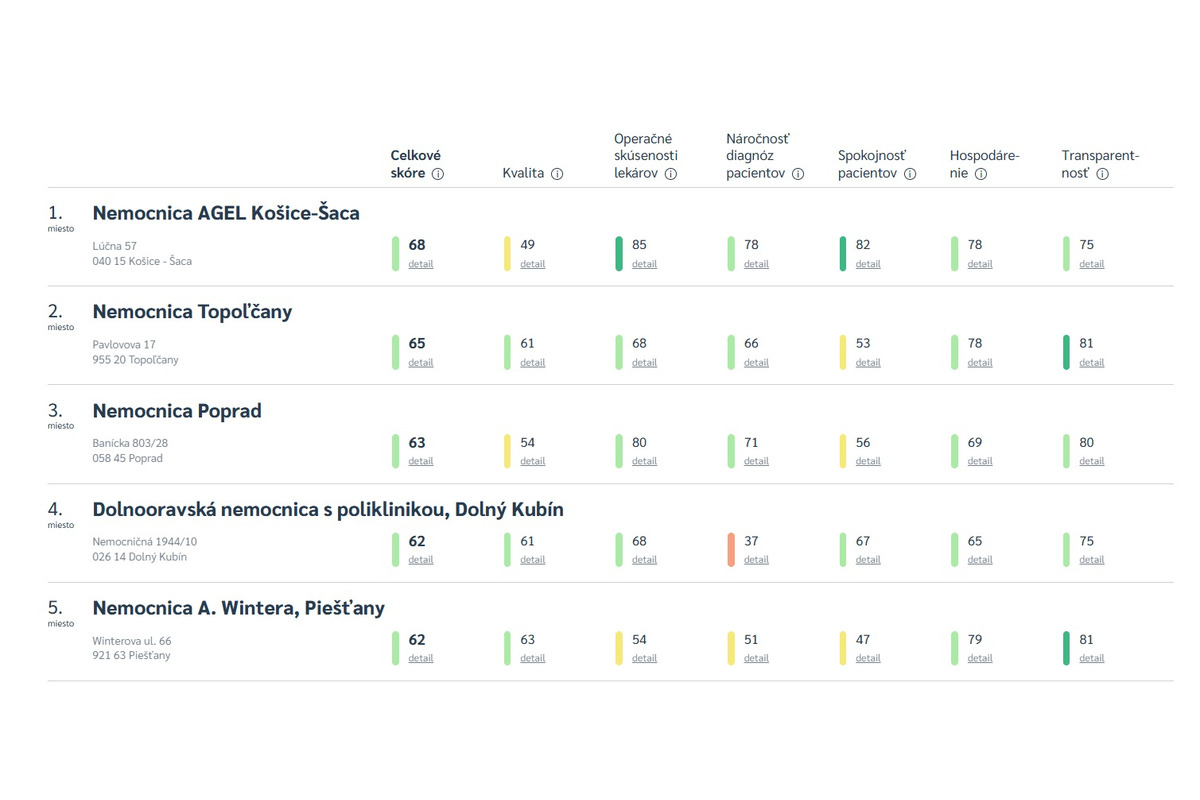Click info icon beside Kvalita header
The height and width of the screenshot is (800, 1200).
click(x=557, y=174)
